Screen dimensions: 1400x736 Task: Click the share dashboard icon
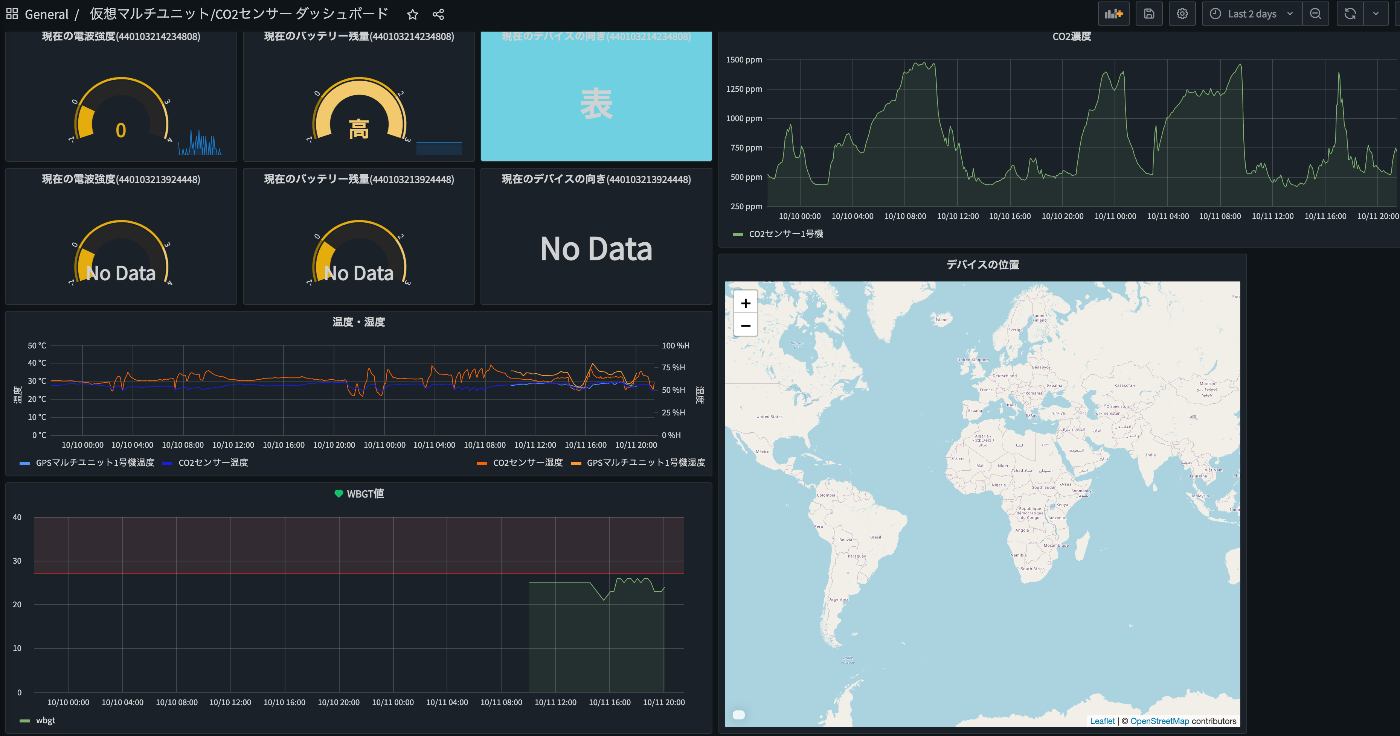[438, 14]
